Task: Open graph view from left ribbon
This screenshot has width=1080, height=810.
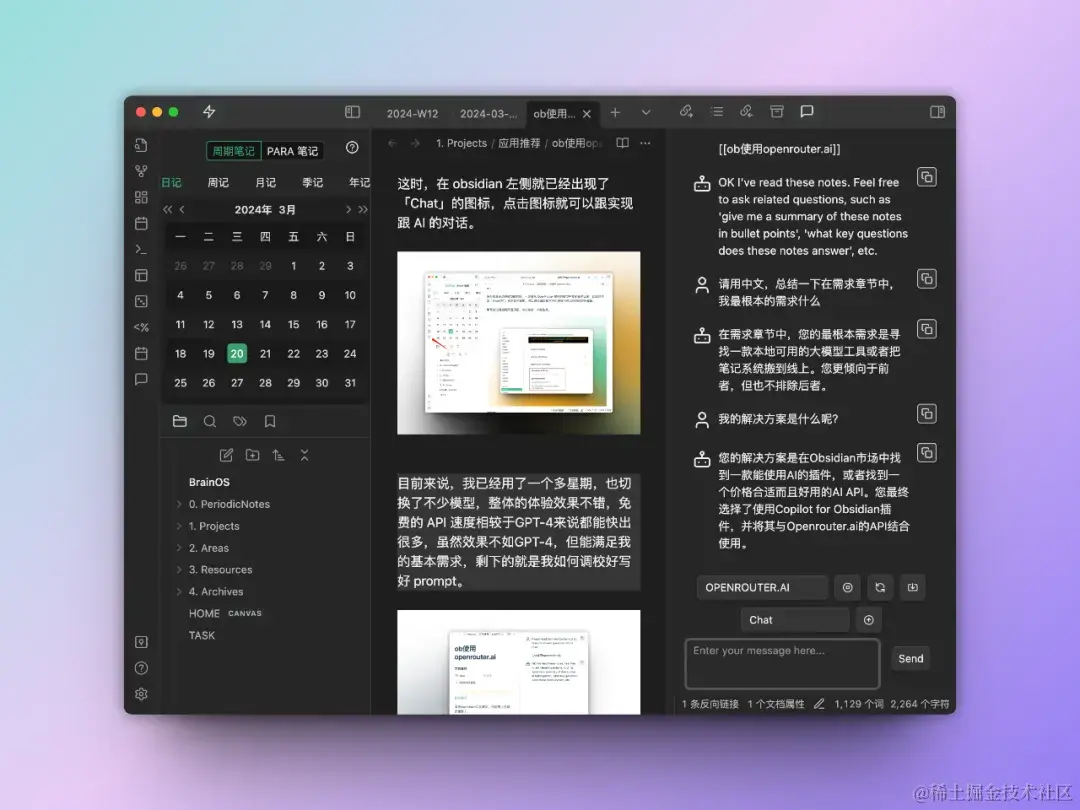Action: (141, 171)
